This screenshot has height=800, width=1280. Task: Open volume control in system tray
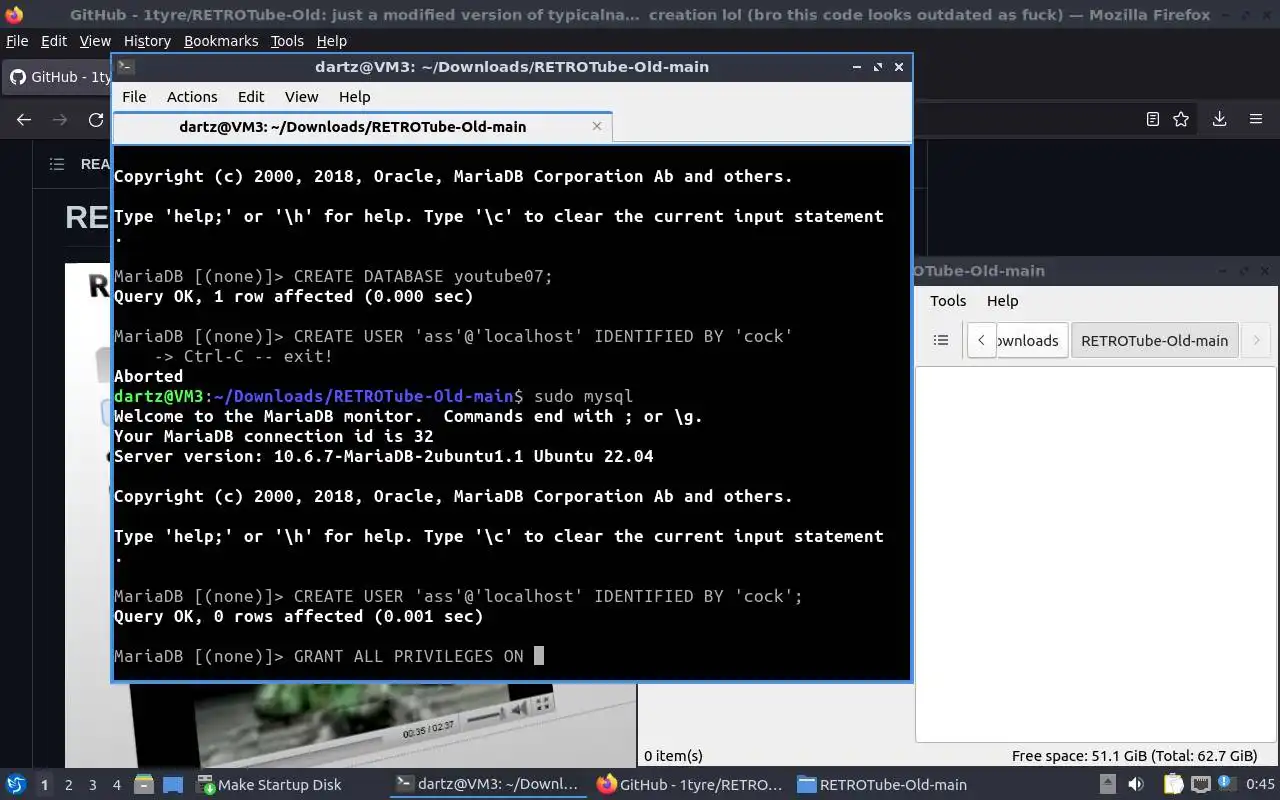coord(1136,785)
